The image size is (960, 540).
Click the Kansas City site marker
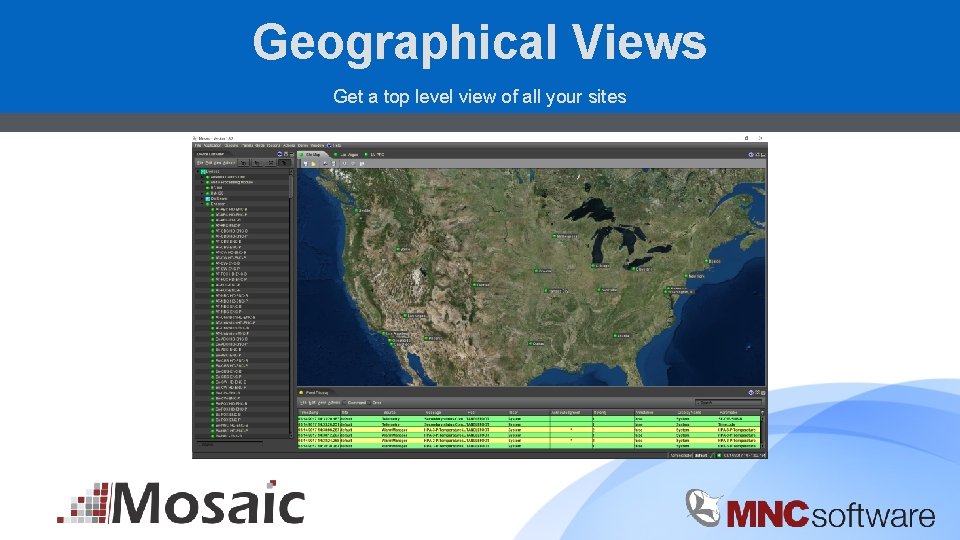(x=546, y=290)
